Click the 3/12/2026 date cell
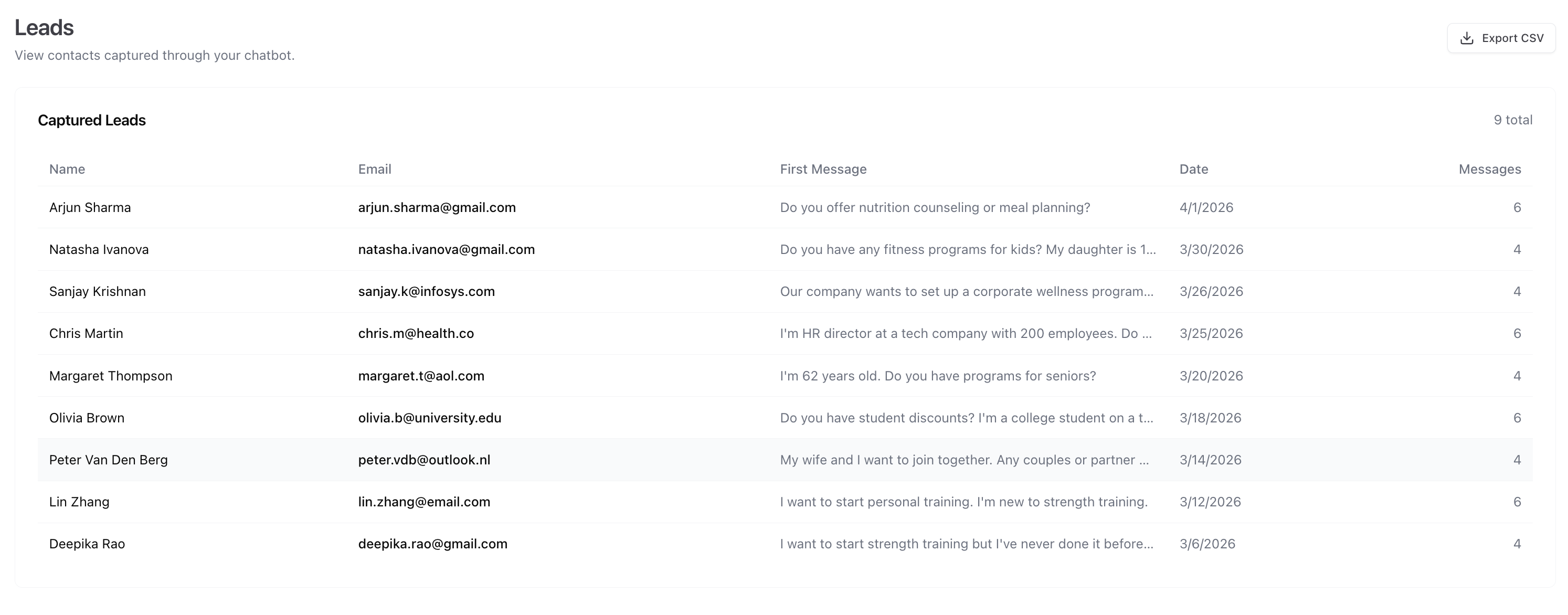Image resolution: width=1568 pixels, height=615 pixels. [1210, 502]
